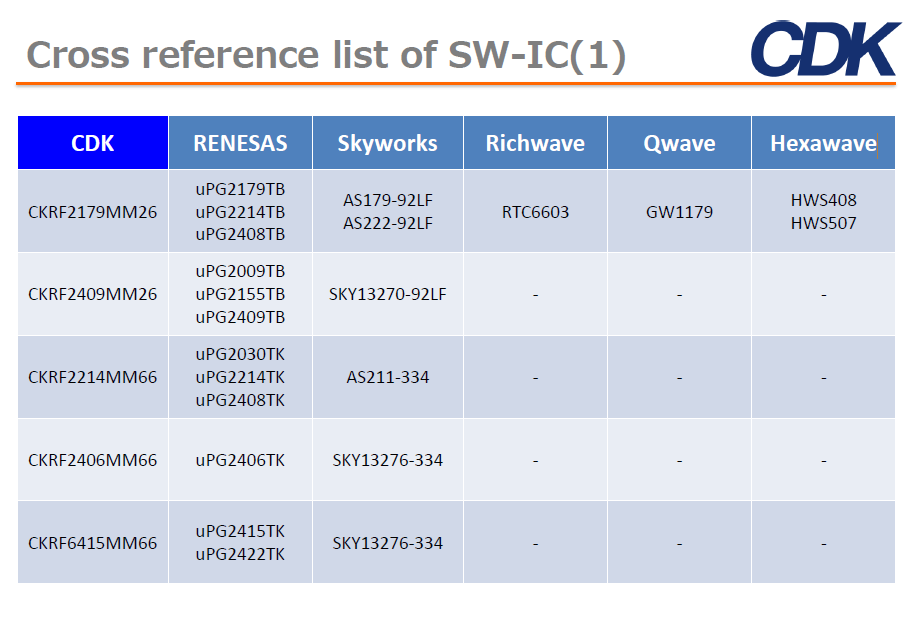Screen dimensions: 913x640
Task: Select the CKRF2179MM26 cell
Action: 93,212
